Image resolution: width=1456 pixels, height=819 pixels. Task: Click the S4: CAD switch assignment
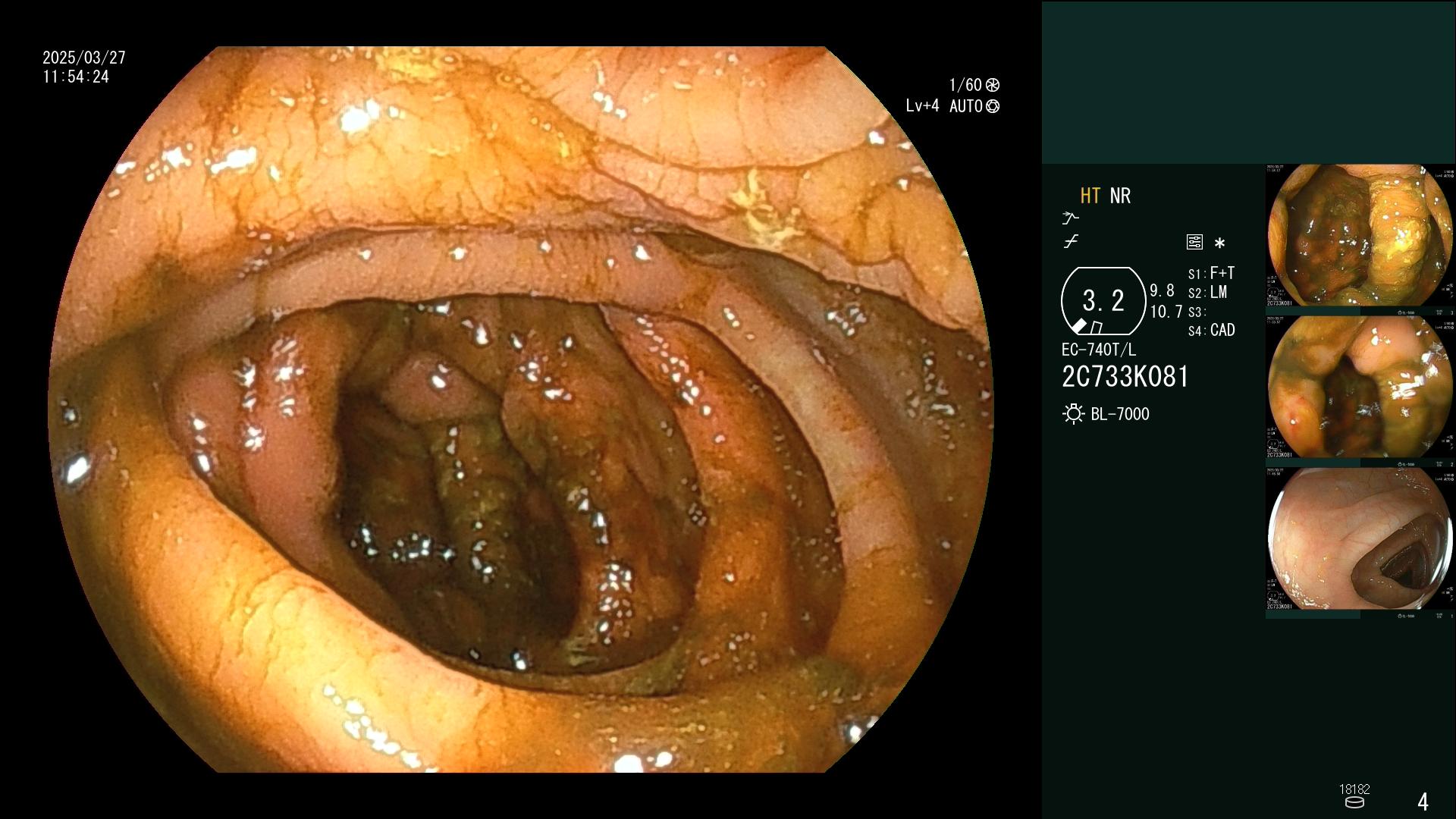point(1211,331)
